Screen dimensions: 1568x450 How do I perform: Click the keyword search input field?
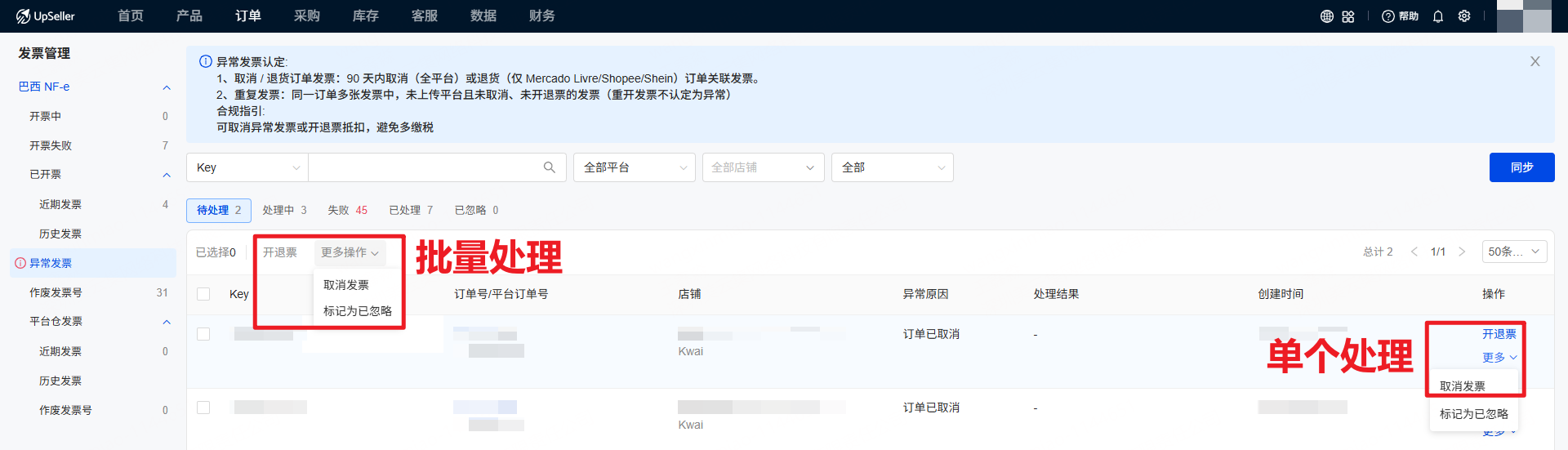coord(423,167)
